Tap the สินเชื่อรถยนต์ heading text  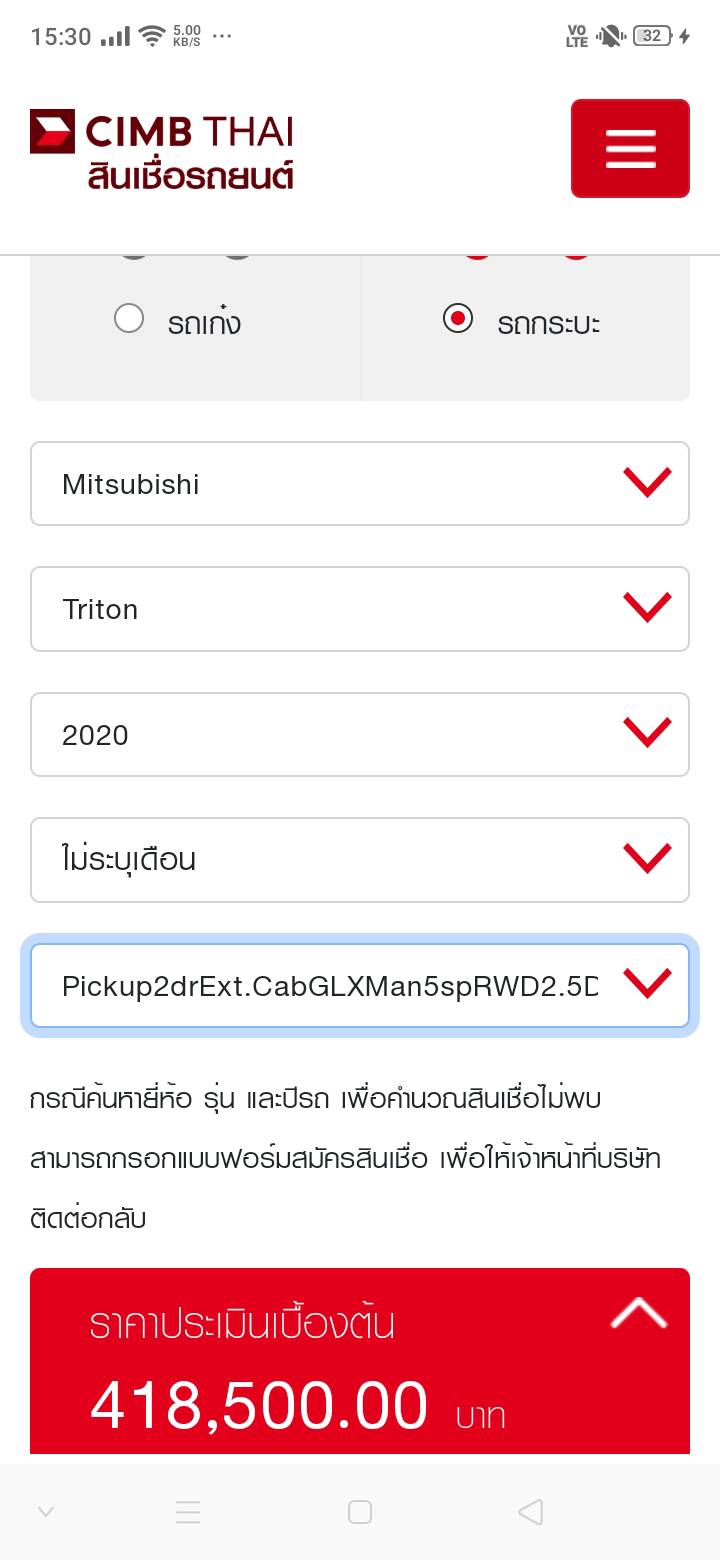tap(190, 176)
